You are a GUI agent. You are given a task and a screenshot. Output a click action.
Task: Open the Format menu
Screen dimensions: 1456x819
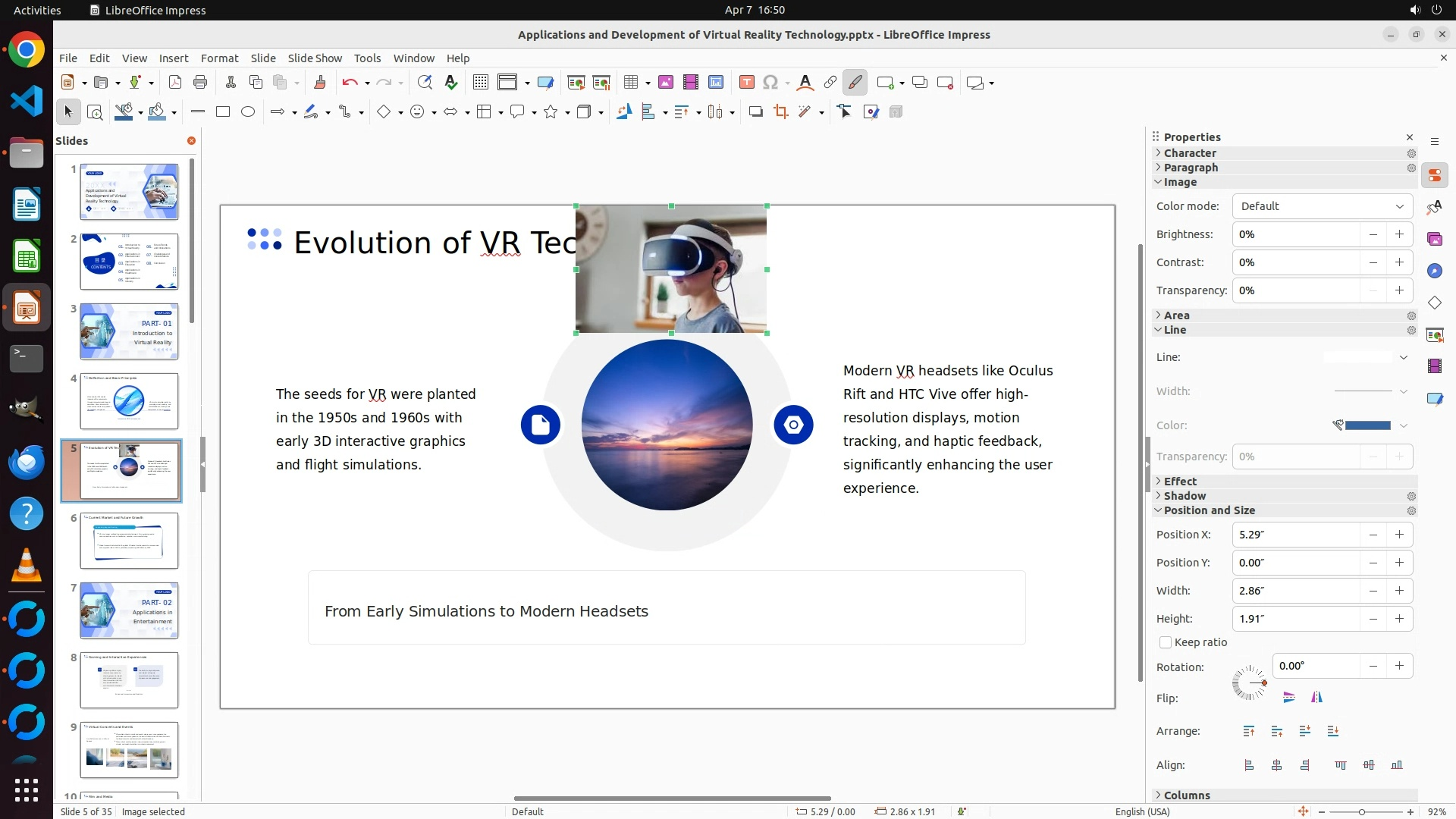[219, 58]
